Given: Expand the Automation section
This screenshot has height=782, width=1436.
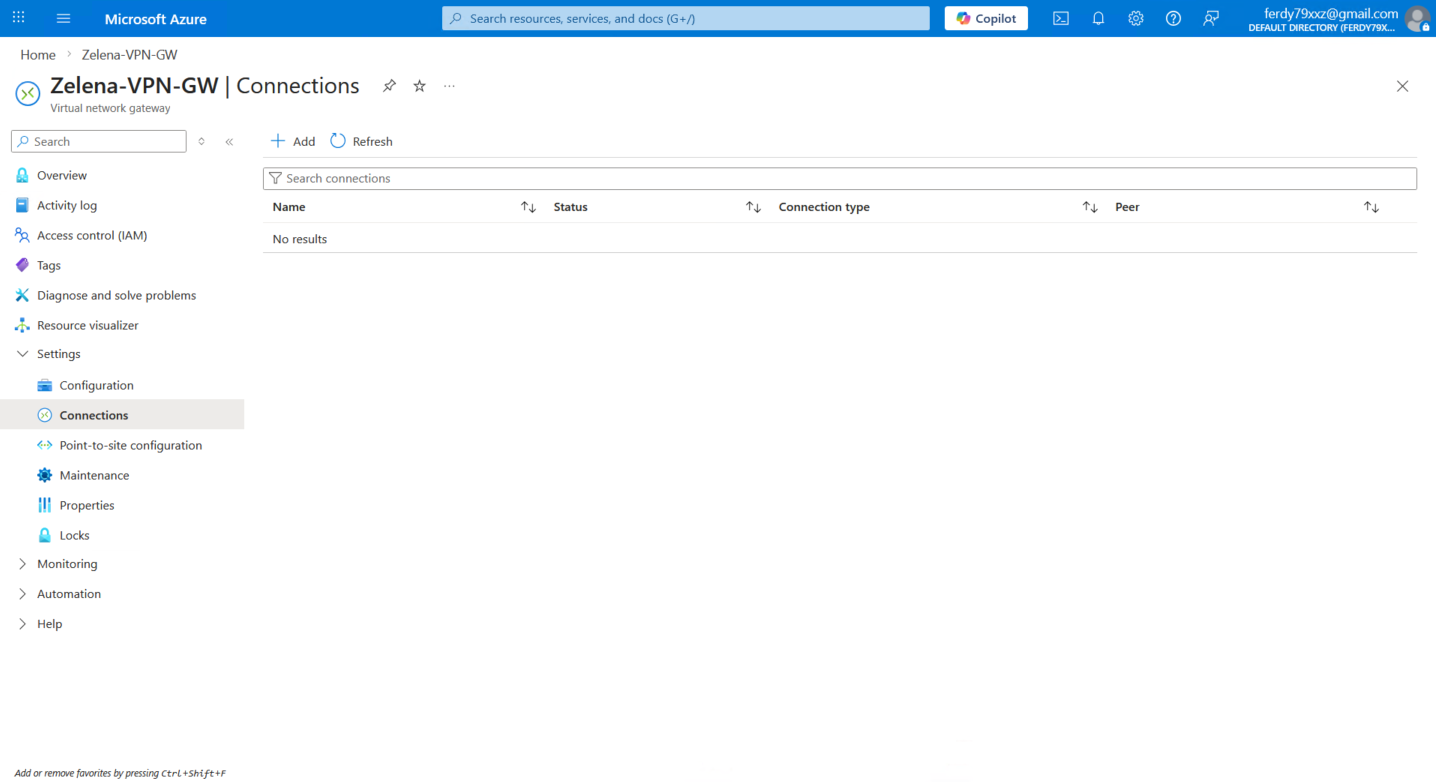Looking at the screenshot, I should [x=23, y=594].
